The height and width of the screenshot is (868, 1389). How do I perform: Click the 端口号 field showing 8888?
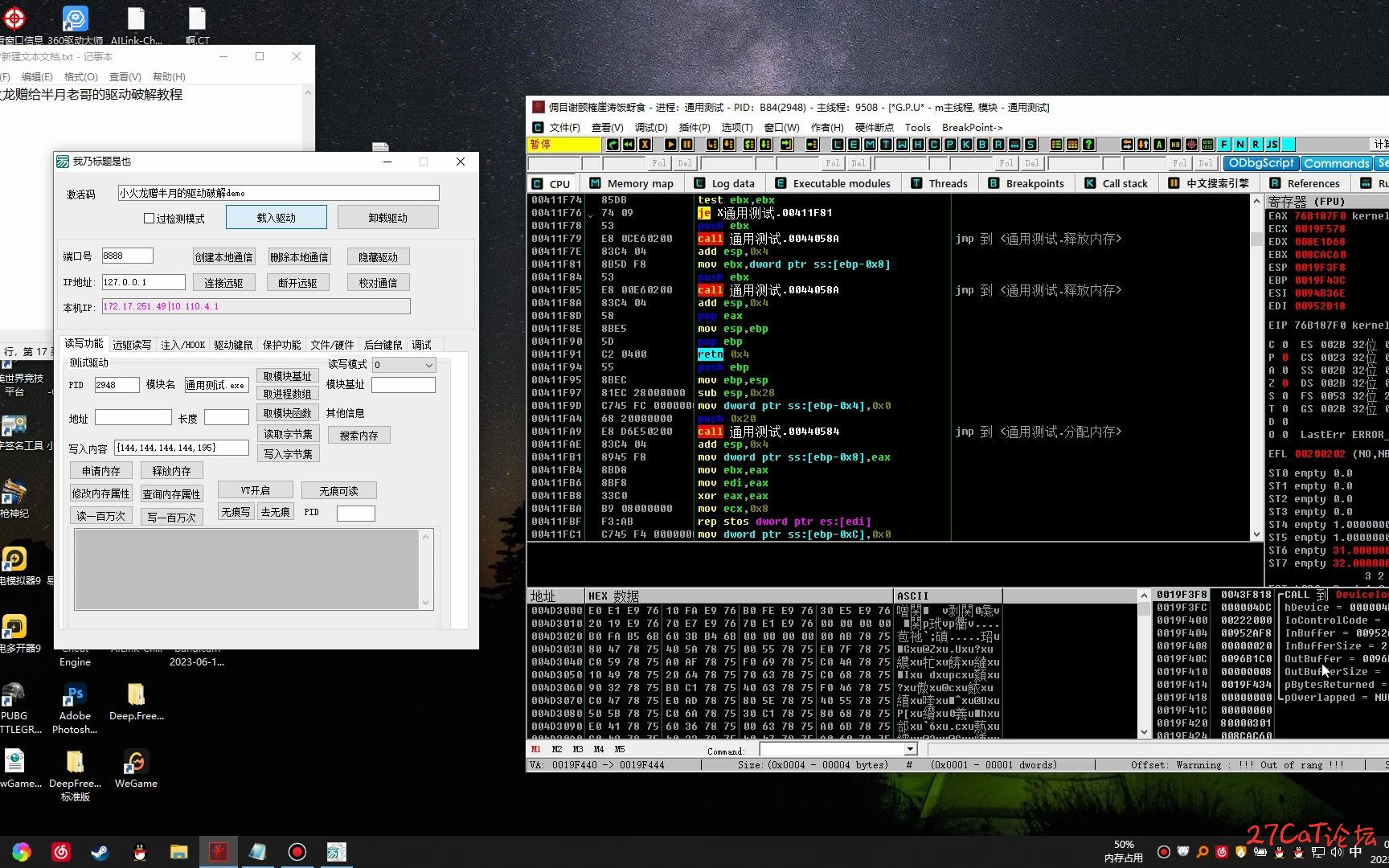pos(127,256)
